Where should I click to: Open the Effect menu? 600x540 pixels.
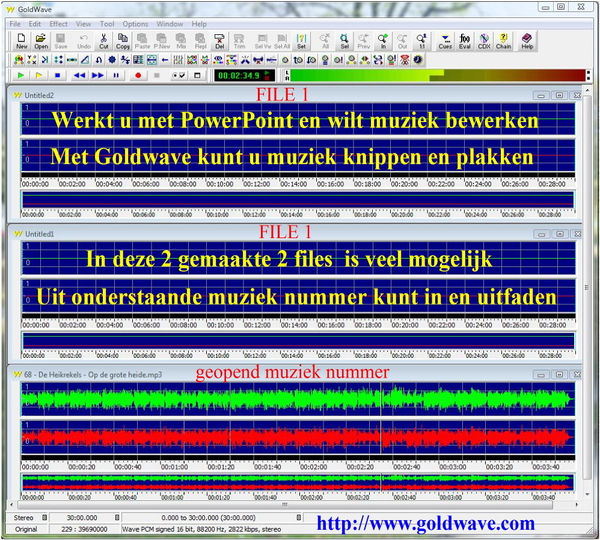(58, 24)
